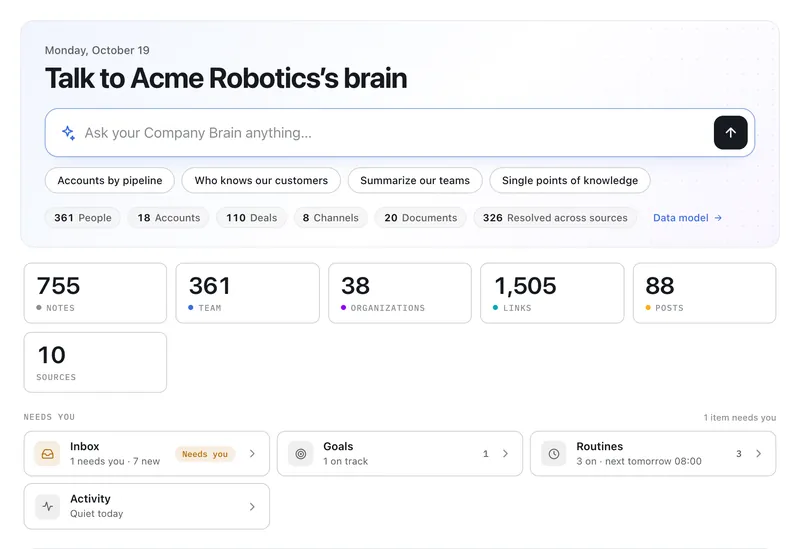Open the 20 Documents chip
Viewport: 800px width, 549px height.
click(420, 218)
